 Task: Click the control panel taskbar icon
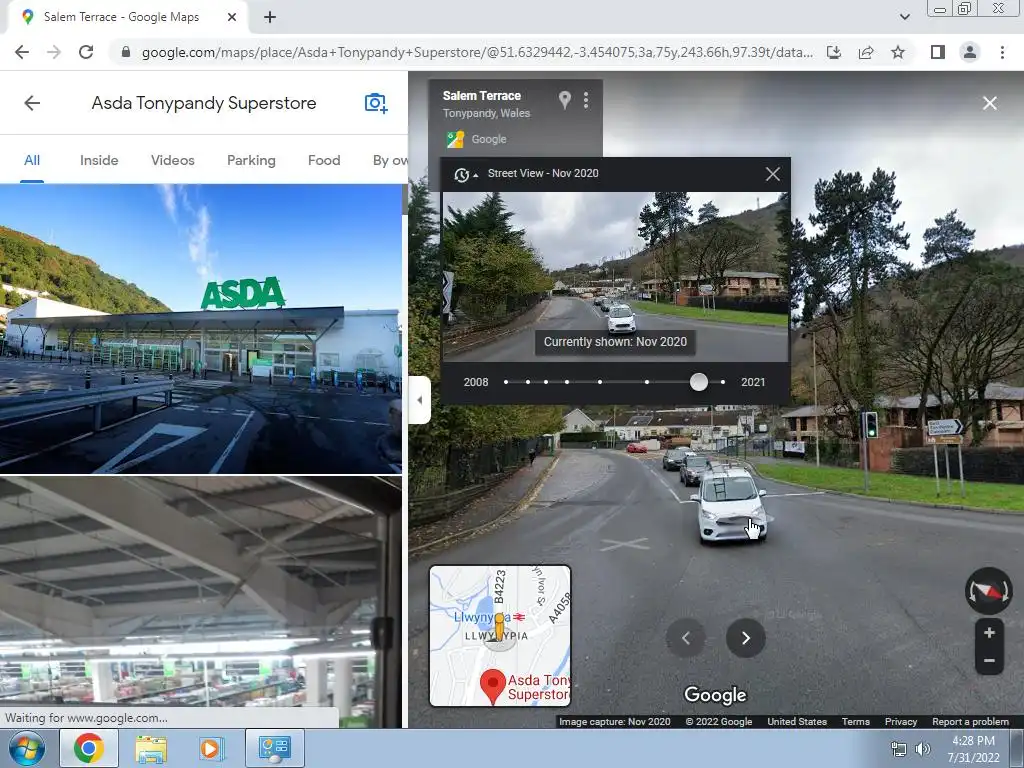[274, 748]
